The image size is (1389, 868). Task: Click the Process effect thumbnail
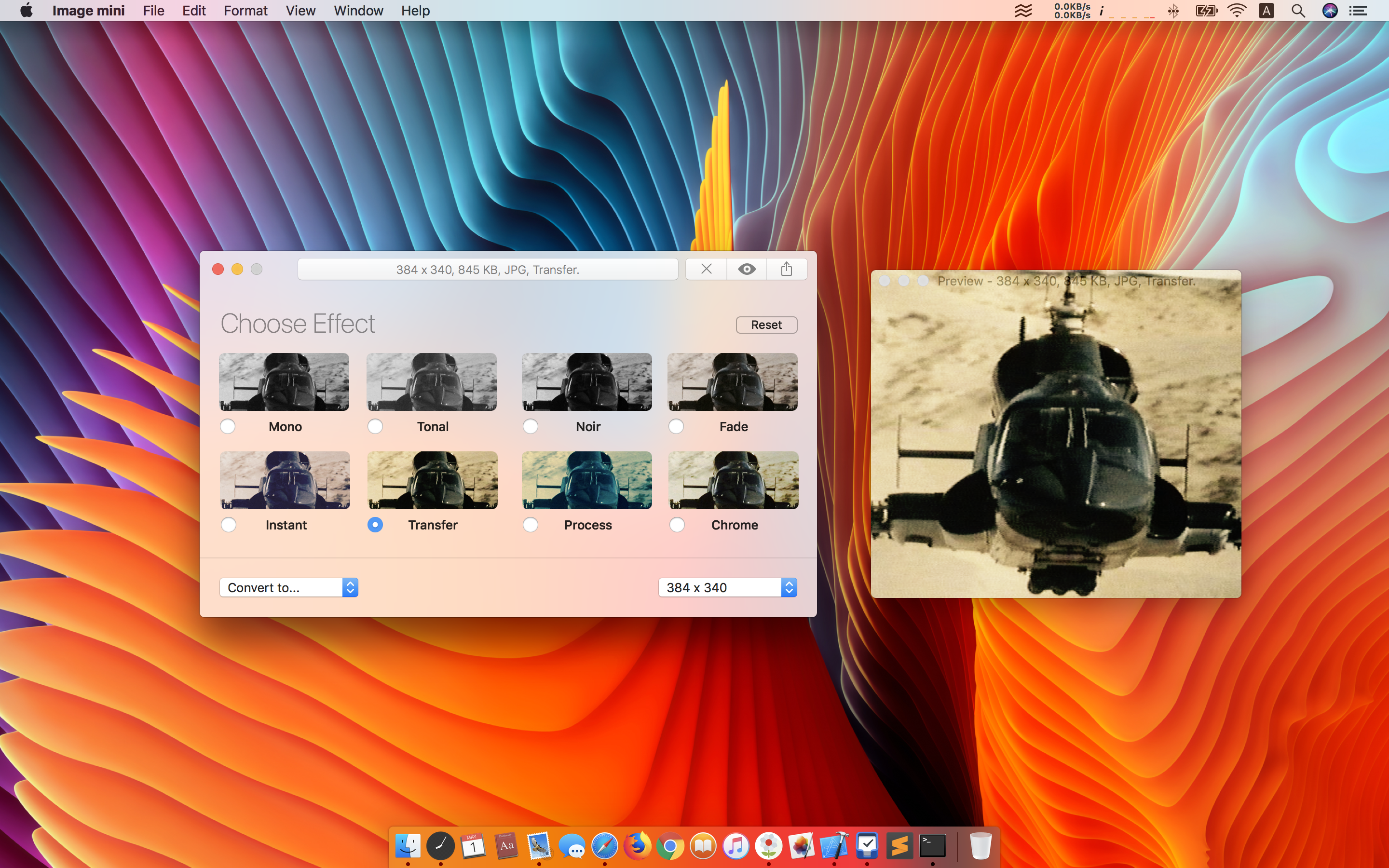(x=586, y=480)
